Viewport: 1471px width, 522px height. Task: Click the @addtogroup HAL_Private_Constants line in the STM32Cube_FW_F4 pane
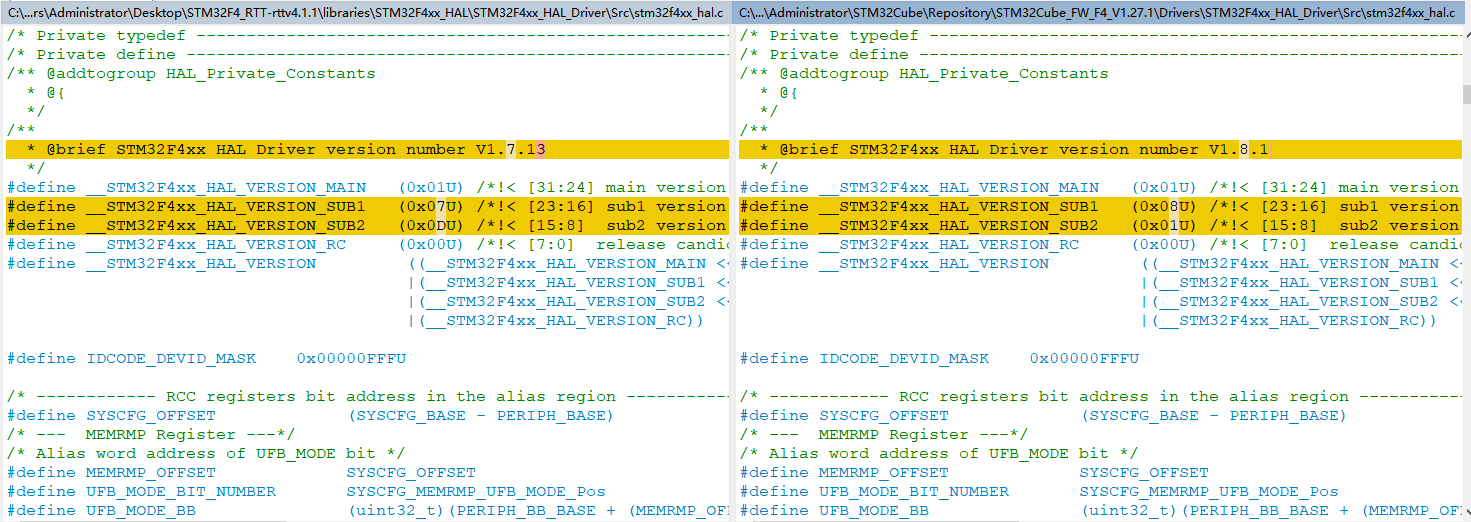click(924, 74)
